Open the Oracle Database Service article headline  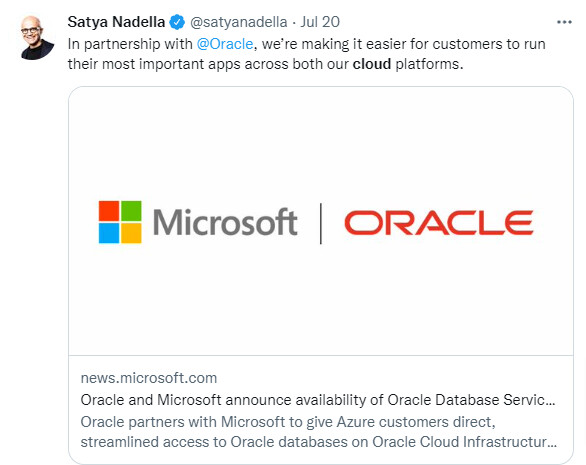318,400
